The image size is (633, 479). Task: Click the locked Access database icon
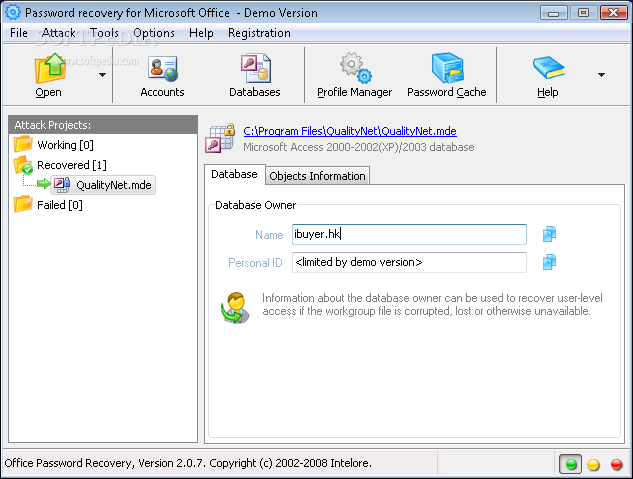coord(221,138)
